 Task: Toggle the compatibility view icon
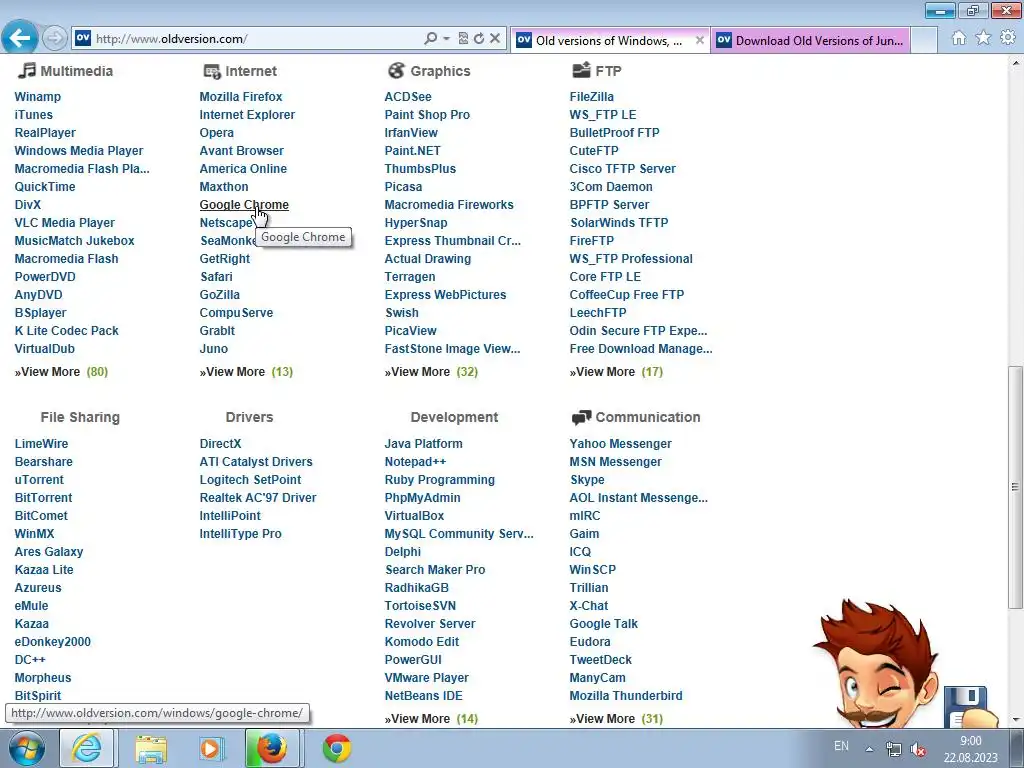point(463,39)
